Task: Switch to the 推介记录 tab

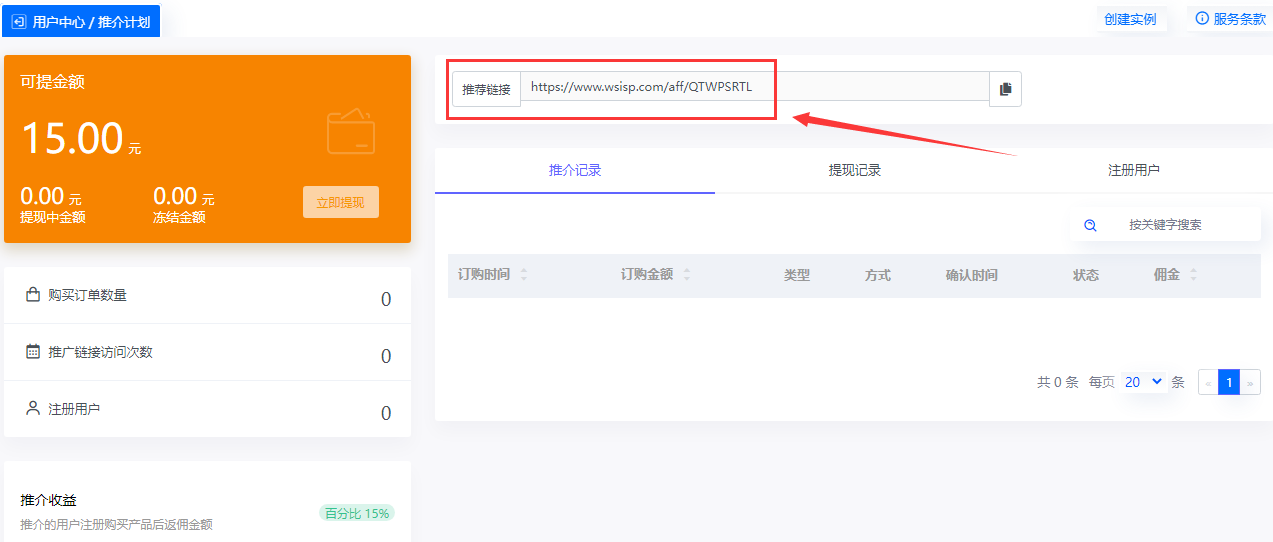Action: (575, 170)
